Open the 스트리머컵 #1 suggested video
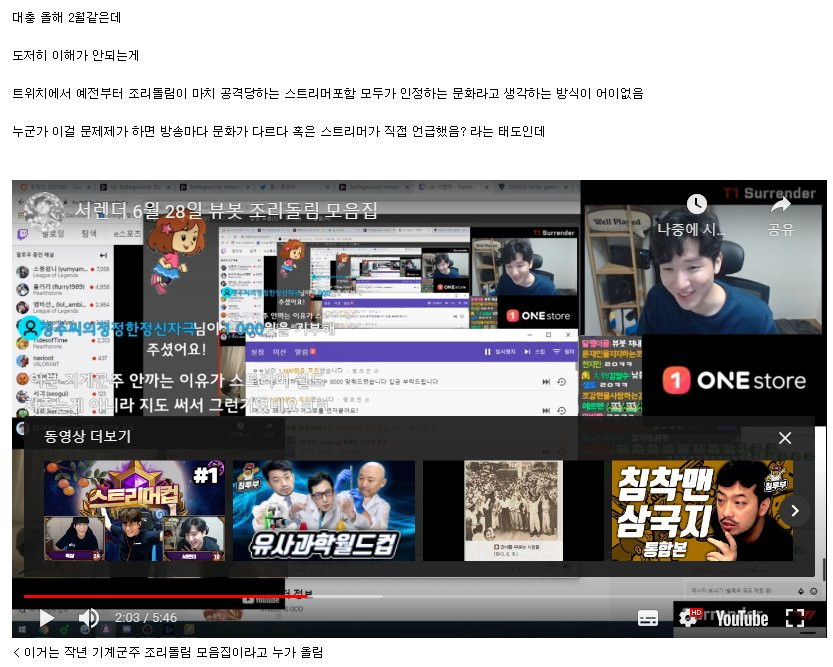This screenshot has height=667, width=833. [x=134, y=510]
